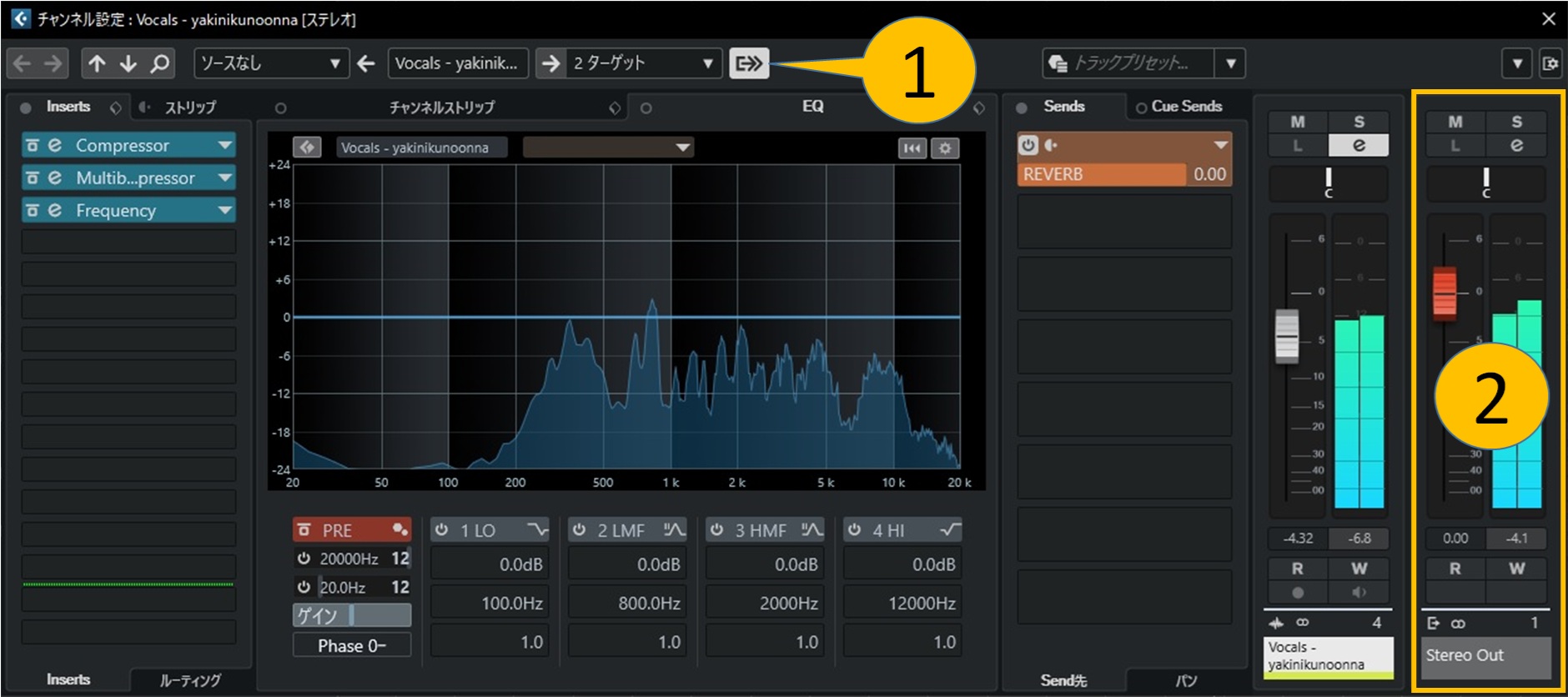The height and width of the screenshot is (697, 1568).
Task: Click the red Stereo Out volume fader
Action: pyautogui.click(x=1444, y=293)
